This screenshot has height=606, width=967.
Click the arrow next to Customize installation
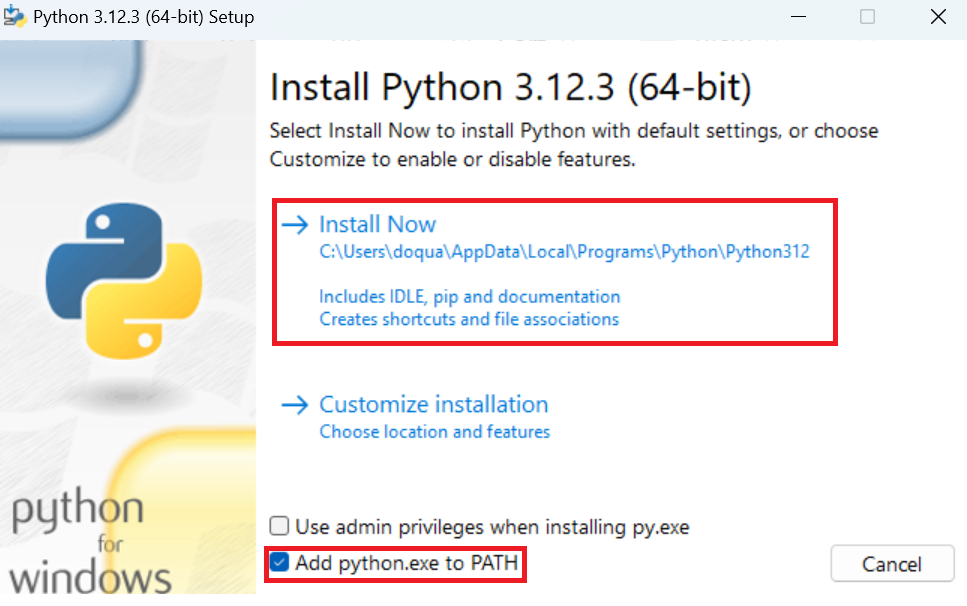[x=294, y=404]
